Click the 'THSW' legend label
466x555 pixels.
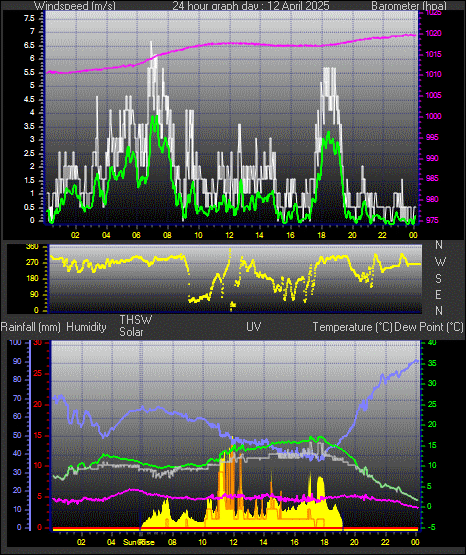pyautogui.click(x=136, y=320)
